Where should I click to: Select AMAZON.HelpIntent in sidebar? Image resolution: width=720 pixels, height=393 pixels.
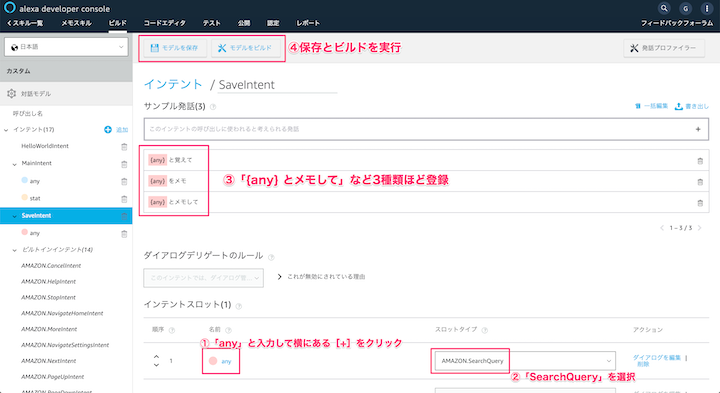click(x=48, y=281)
